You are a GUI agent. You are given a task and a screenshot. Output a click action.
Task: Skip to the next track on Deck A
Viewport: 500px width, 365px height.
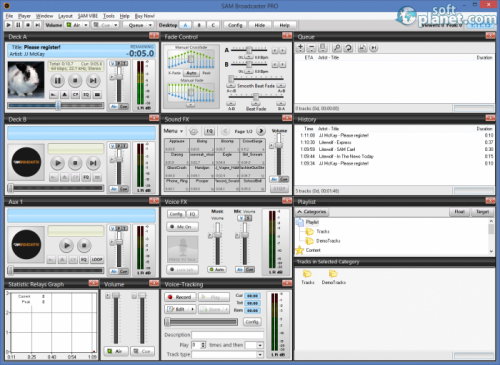point(93,80)
